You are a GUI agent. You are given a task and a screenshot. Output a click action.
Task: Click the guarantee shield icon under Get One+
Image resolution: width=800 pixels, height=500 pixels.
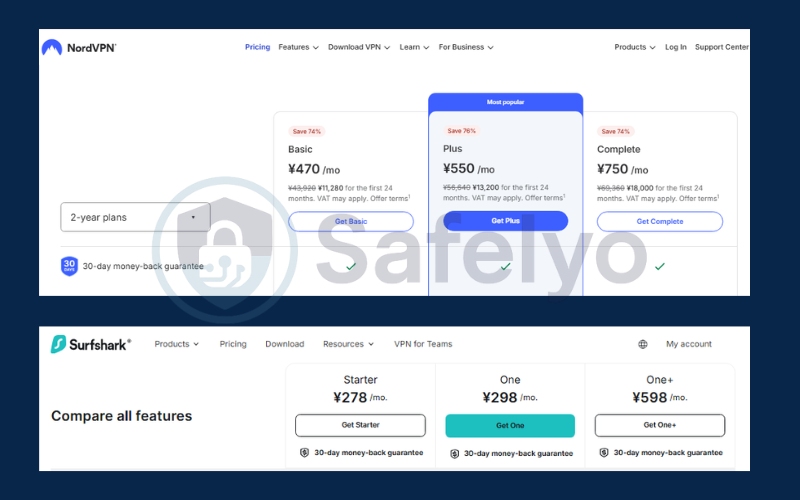click(x=604, y=453)
